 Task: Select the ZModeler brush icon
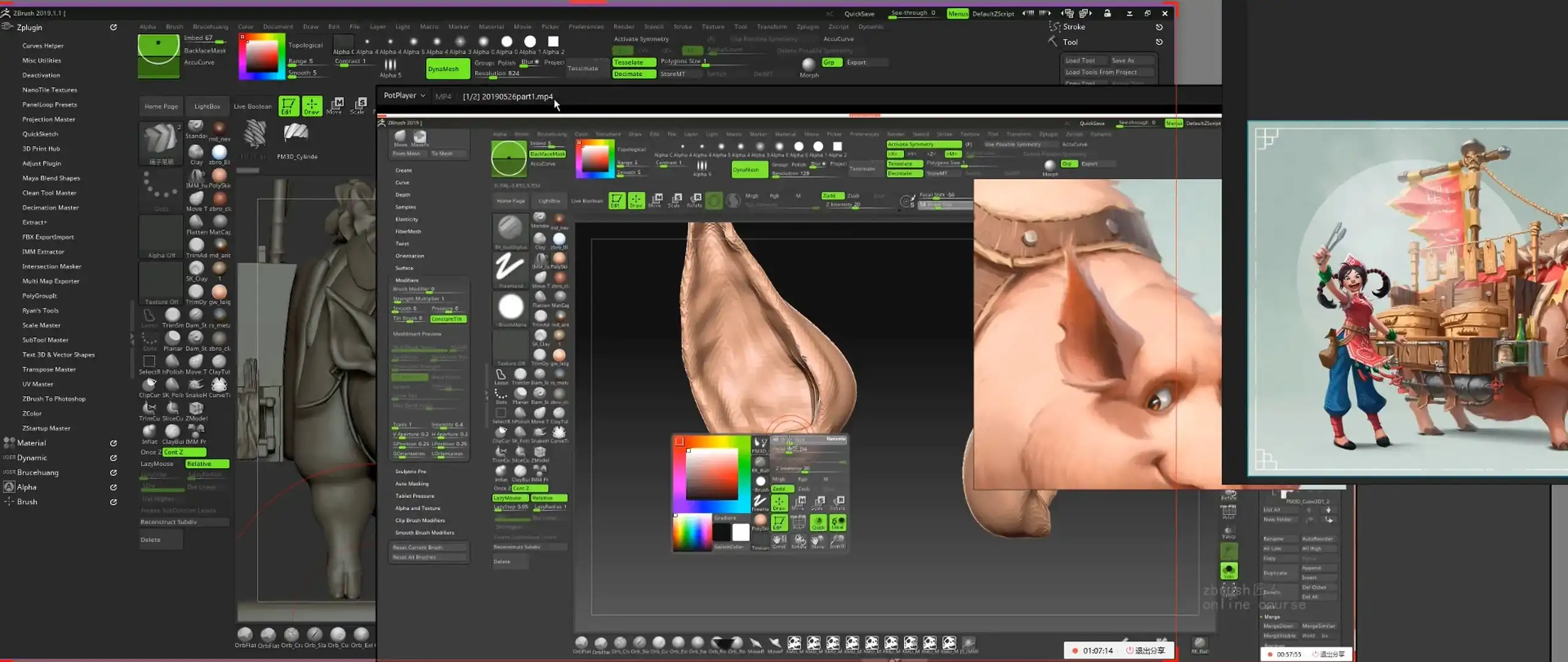pyautogui.click(x=196, y=408)
